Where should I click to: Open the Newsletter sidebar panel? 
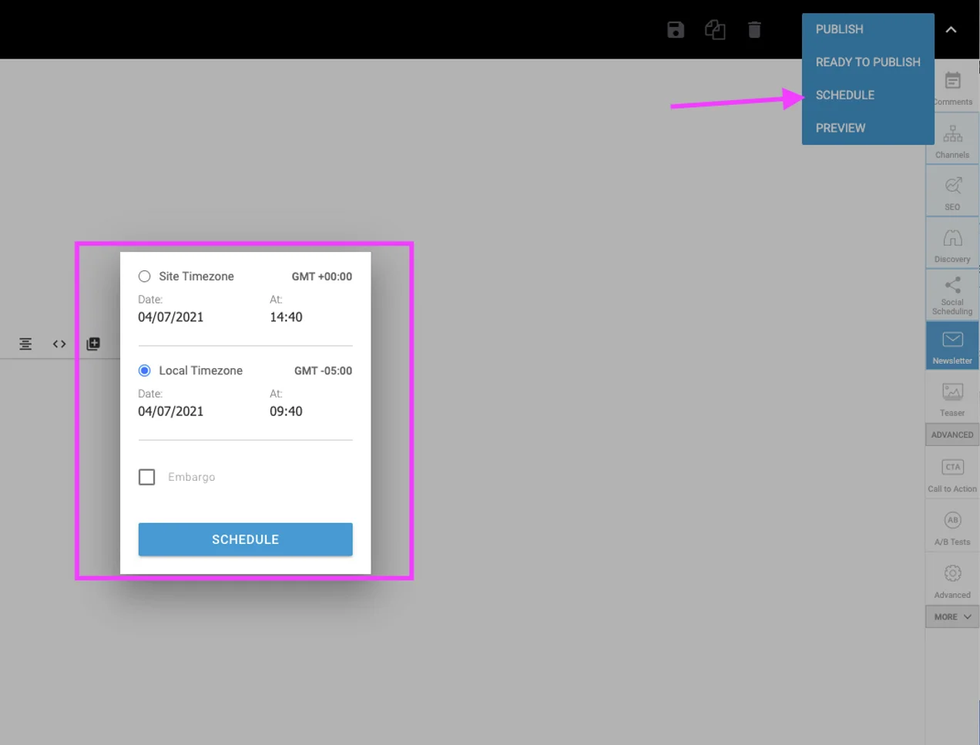[952, 346]
